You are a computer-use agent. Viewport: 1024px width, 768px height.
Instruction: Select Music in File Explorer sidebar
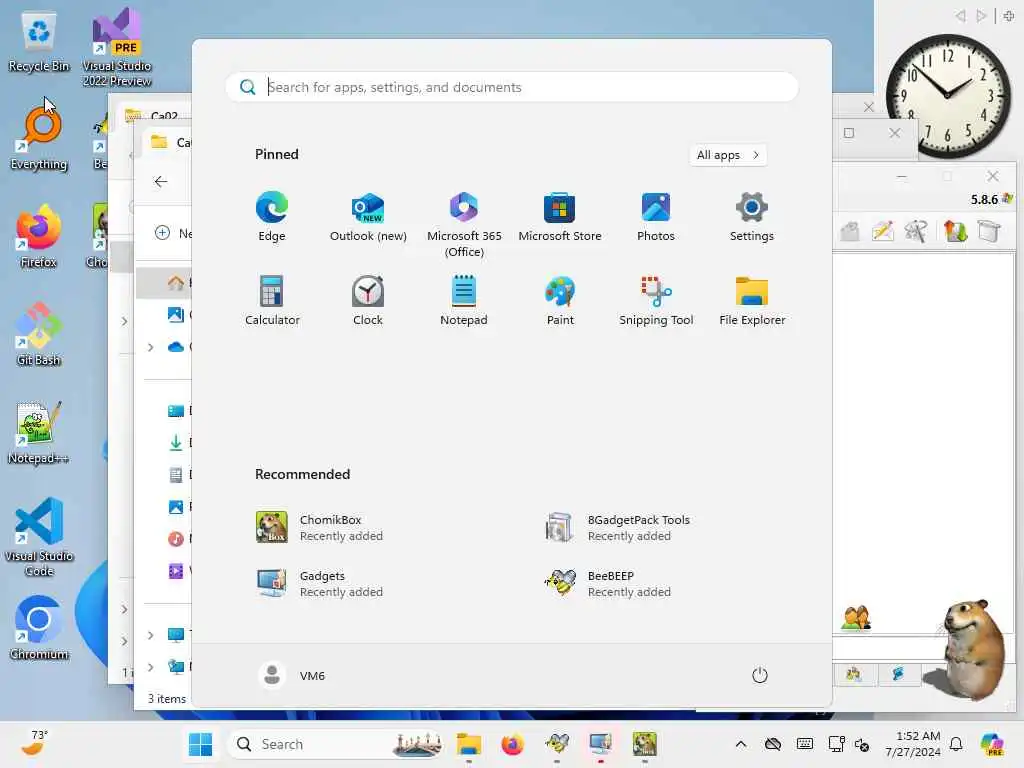point(176,539)
